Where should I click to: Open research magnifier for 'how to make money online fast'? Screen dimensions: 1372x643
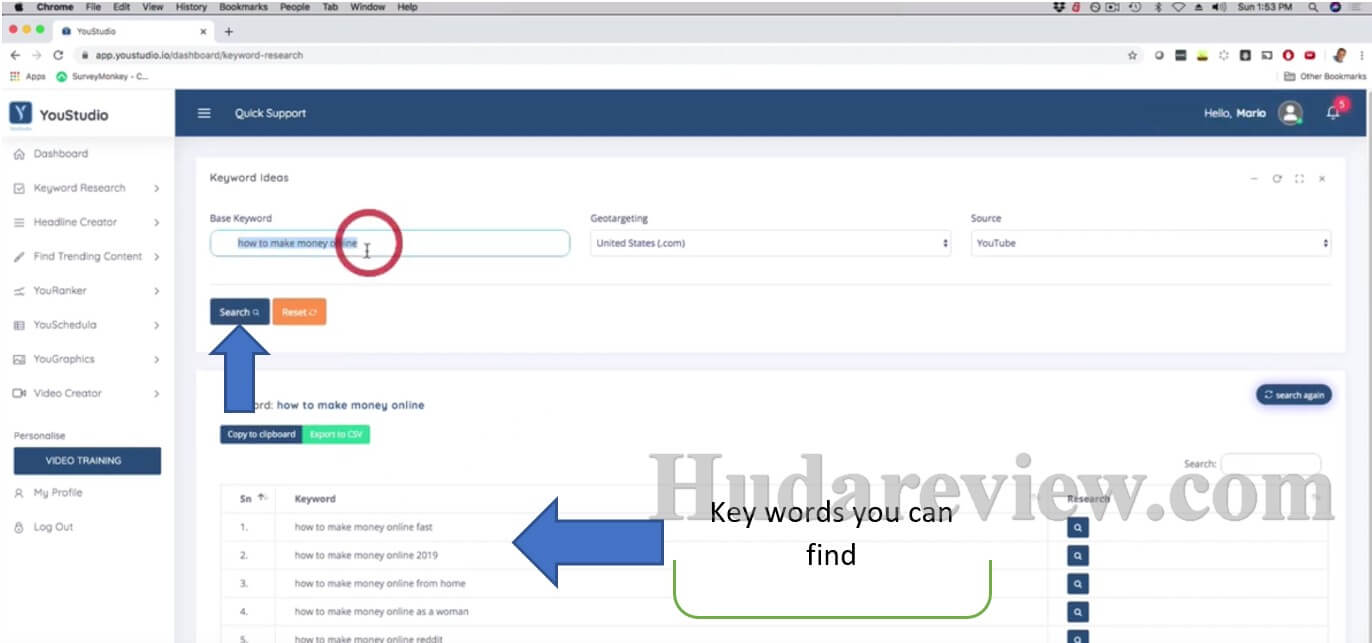1075,526
